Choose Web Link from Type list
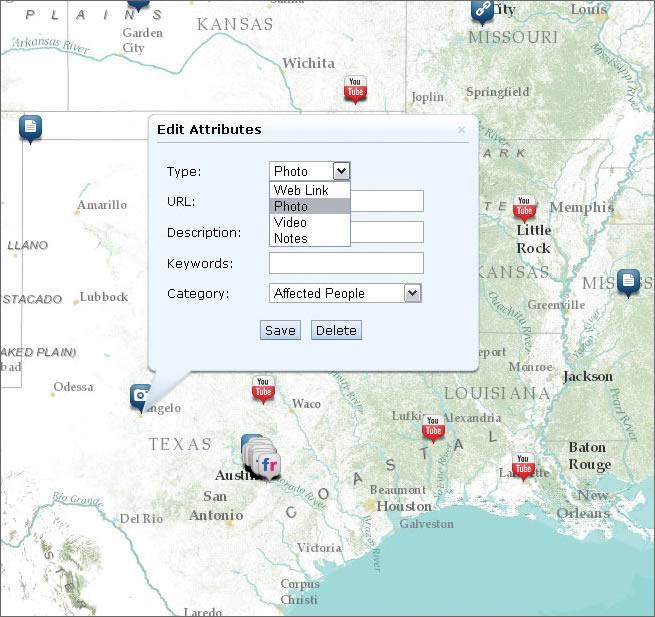 pyautogui.click(x=310, y=190)
